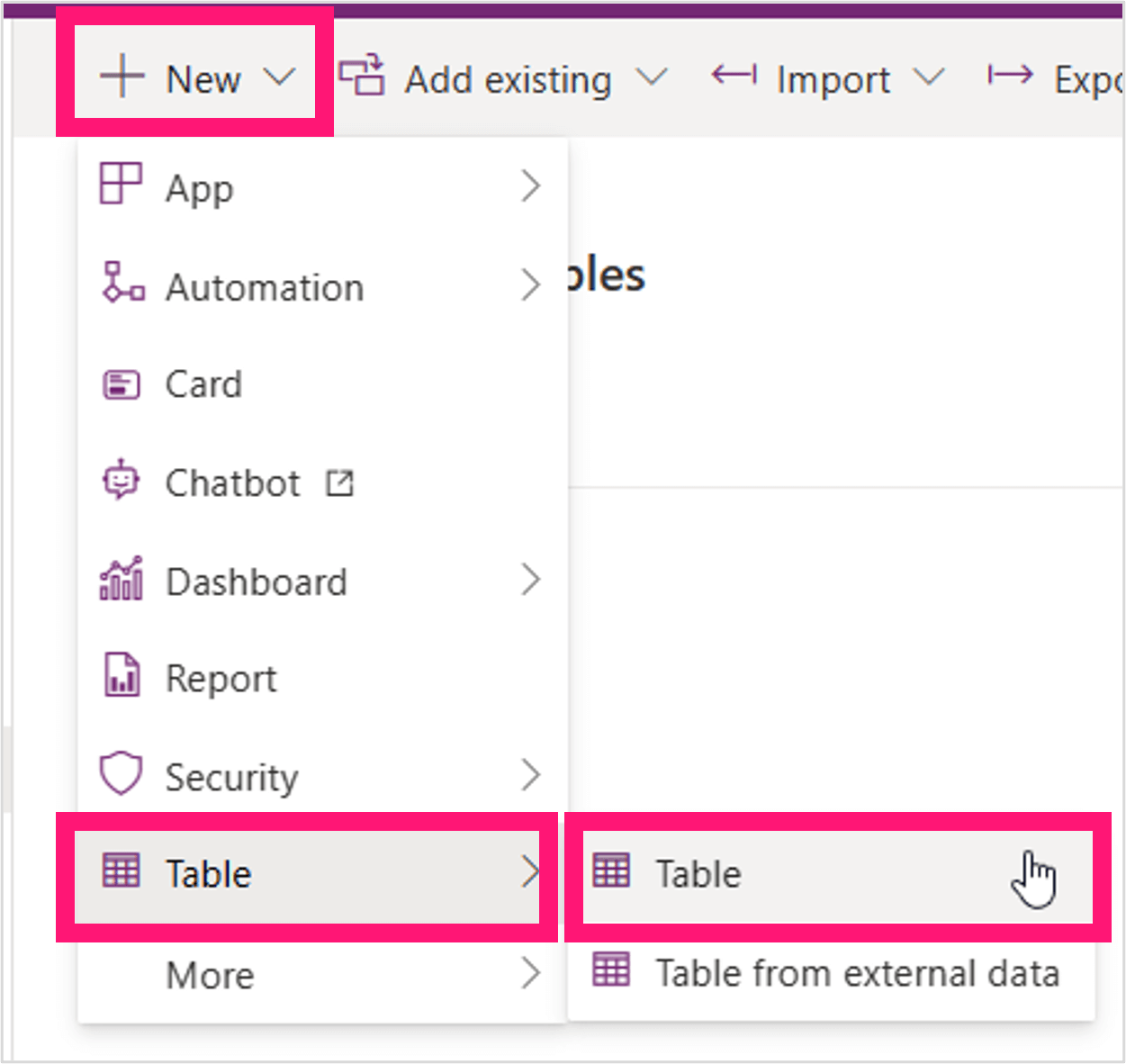This screenshot has width=1126, height=1064.
Task: Expand the More submenu chevron
Action: tap(531, 973)
